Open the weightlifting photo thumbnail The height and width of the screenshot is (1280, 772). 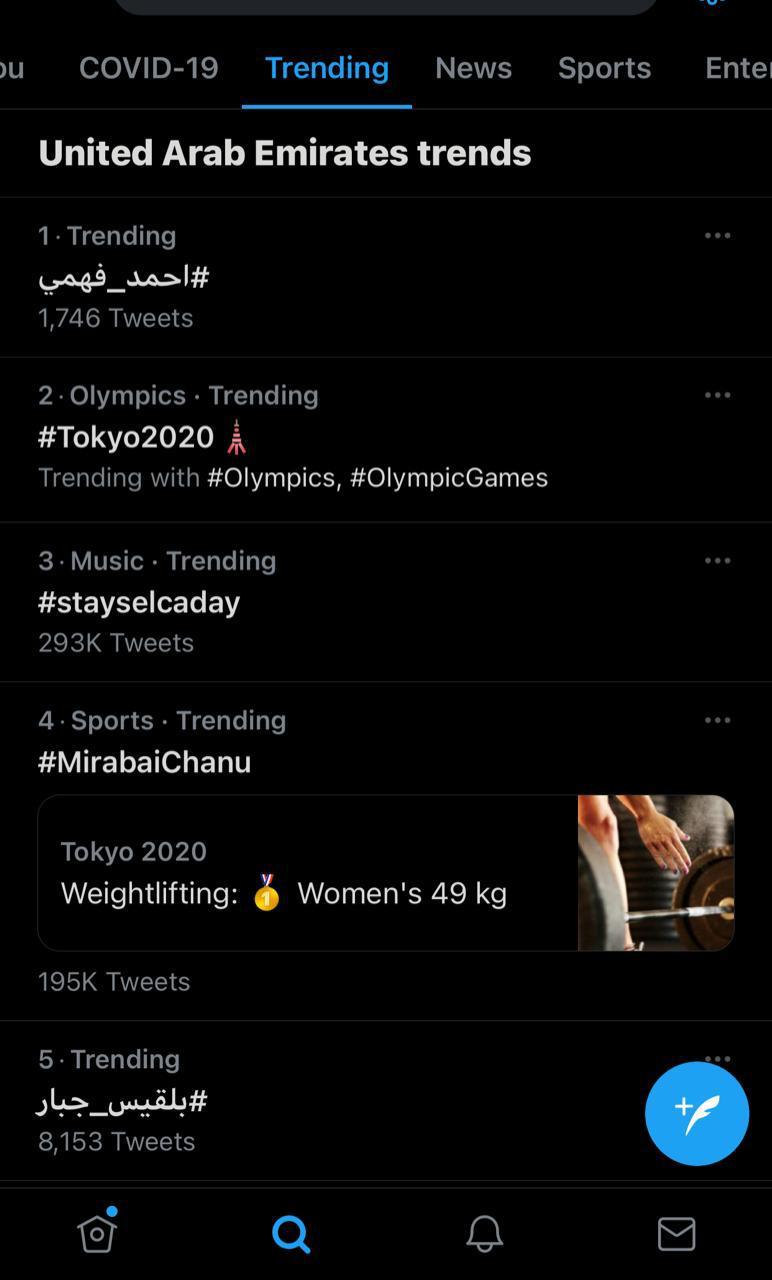click(656, 873)
